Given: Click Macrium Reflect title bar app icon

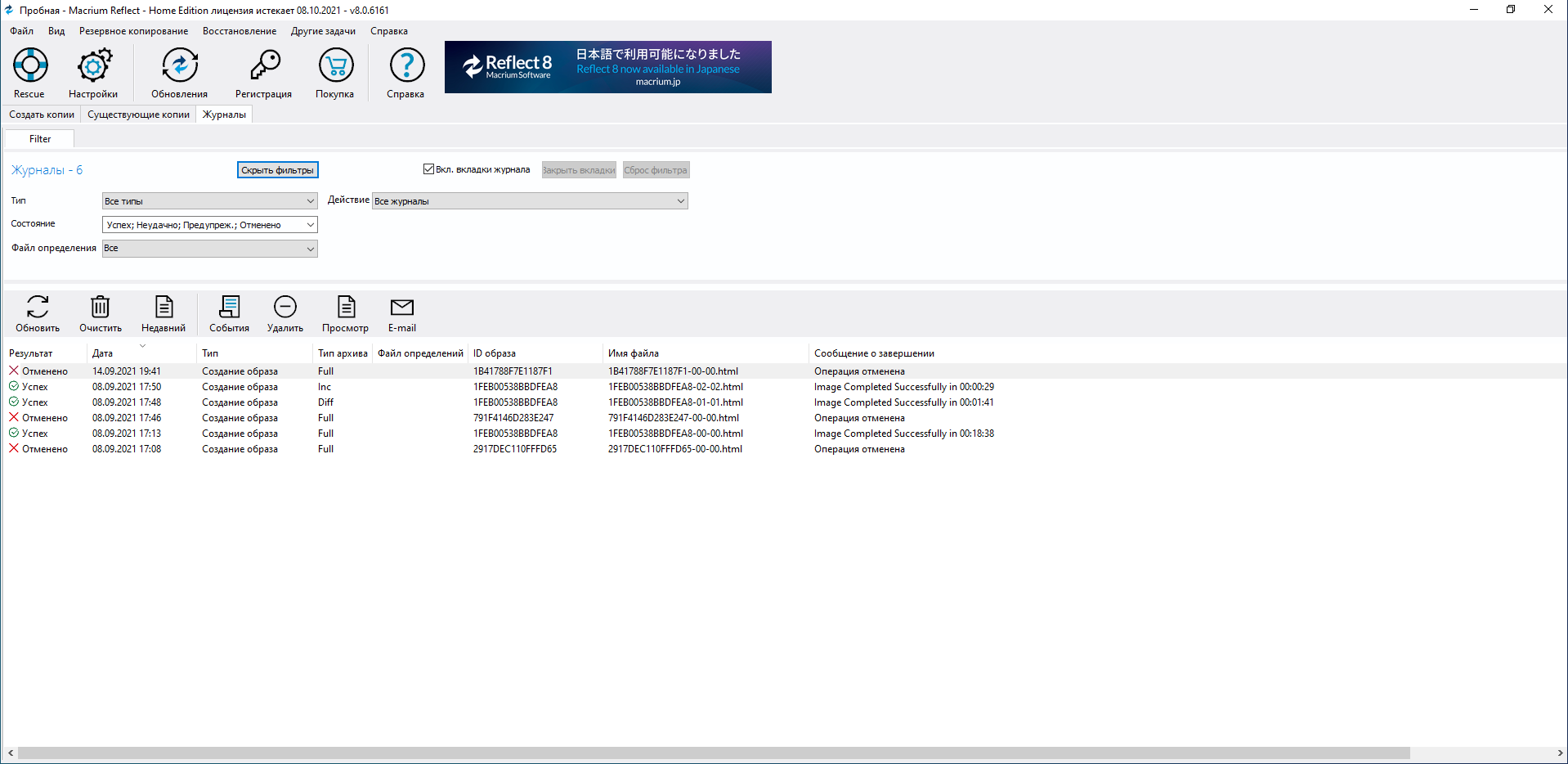Looking at the screenshot, I should (x=9, y=10).
